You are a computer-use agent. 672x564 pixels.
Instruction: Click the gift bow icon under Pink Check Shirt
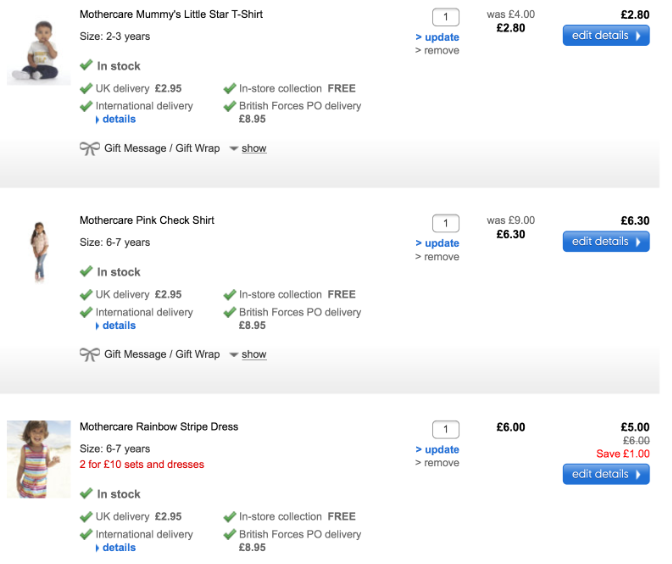point(90,354)
